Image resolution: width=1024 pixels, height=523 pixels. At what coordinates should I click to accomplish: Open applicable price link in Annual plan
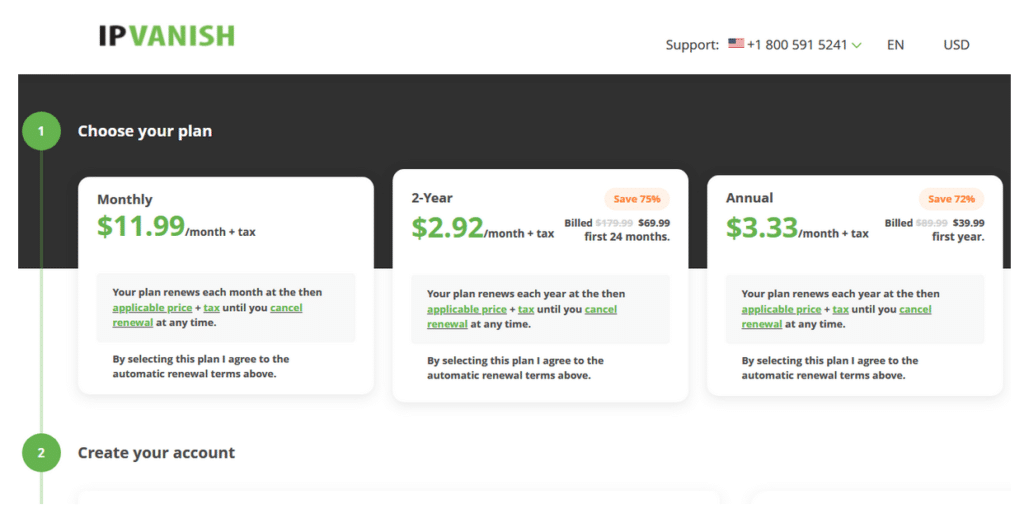pyautogui.click(x=781, y=309)
